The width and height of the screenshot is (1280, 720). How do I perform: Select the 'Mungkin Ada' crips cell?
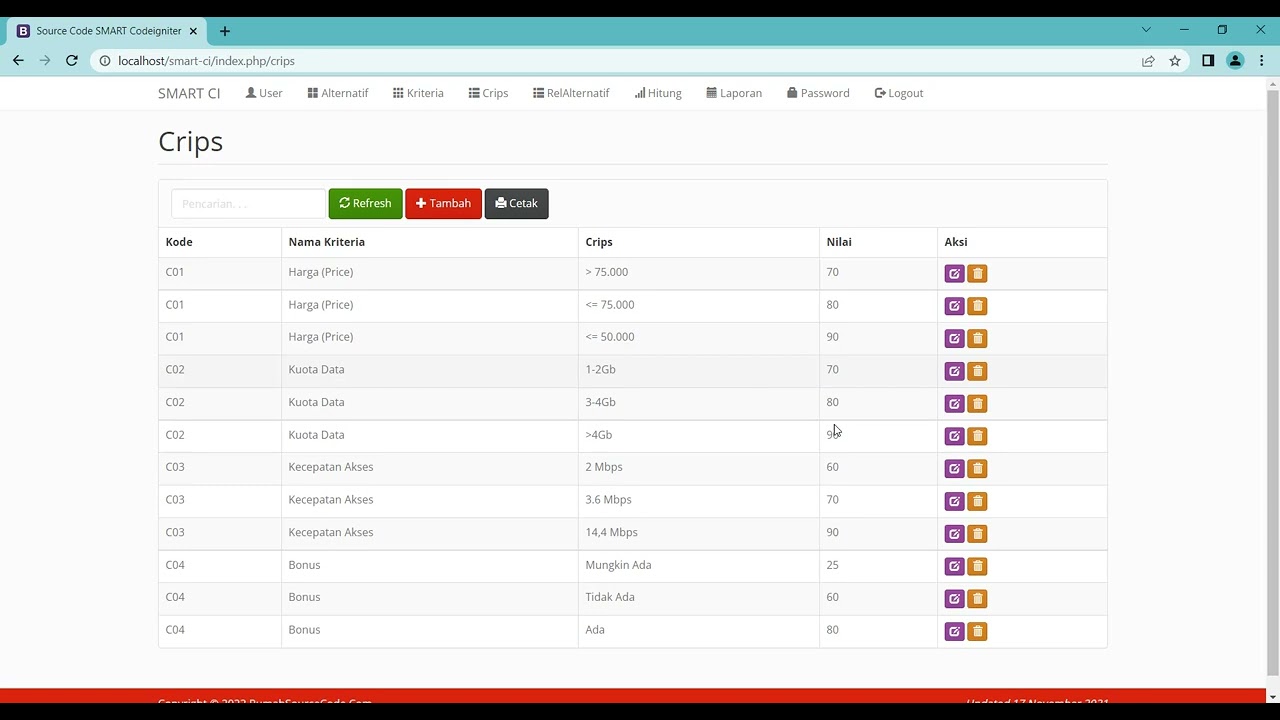(x=699, y=565)
